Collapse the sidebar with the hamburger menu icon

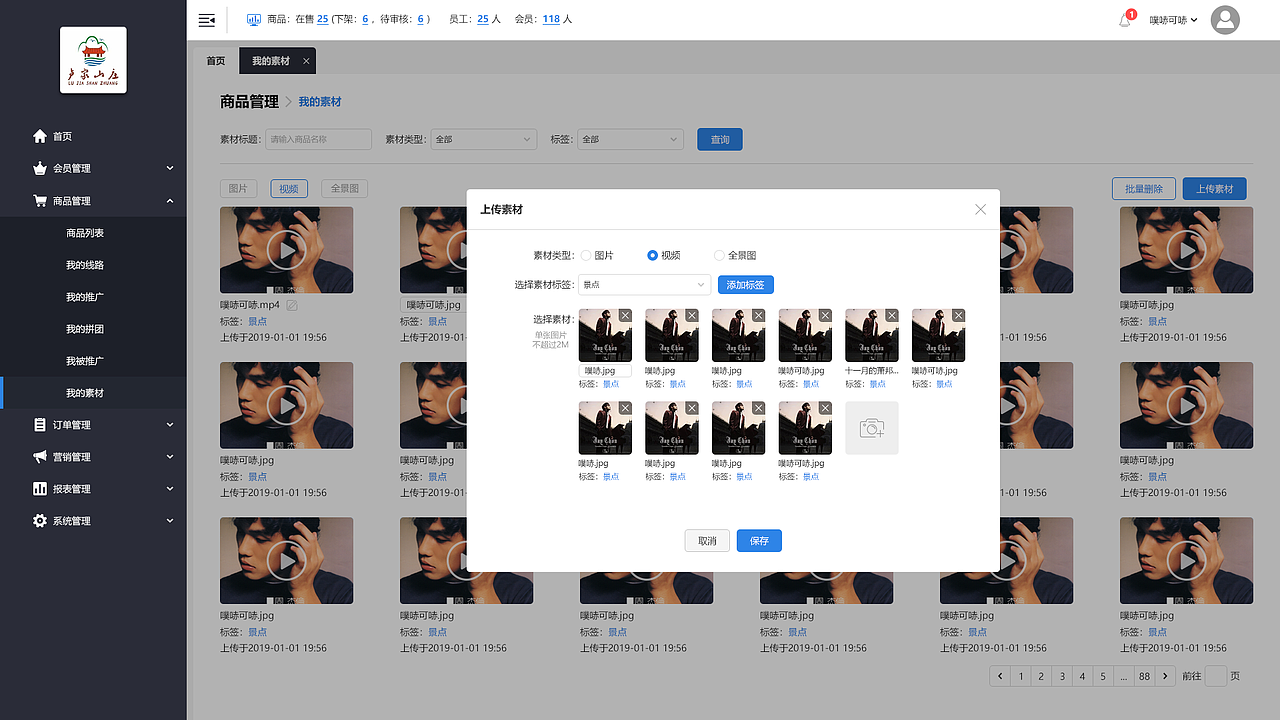(207, 20)
